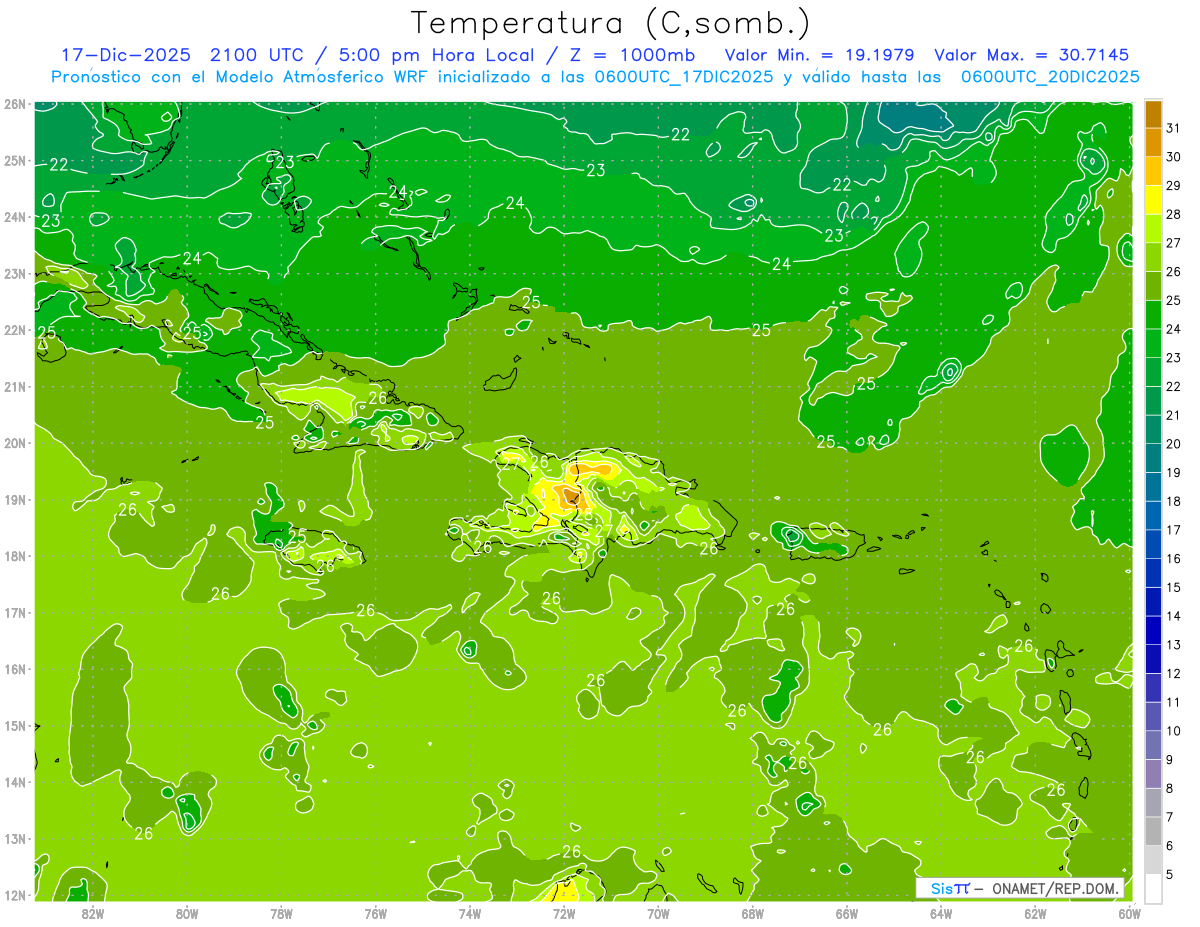
Task: Click legend value 20
Action: click(1173, 444)
